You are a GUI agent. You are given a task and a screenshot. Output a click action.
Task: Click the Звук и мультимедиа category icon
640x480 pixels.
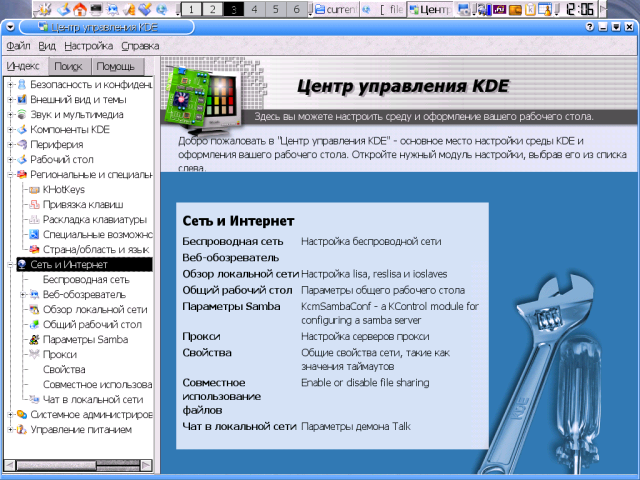[x=22, y=114]
